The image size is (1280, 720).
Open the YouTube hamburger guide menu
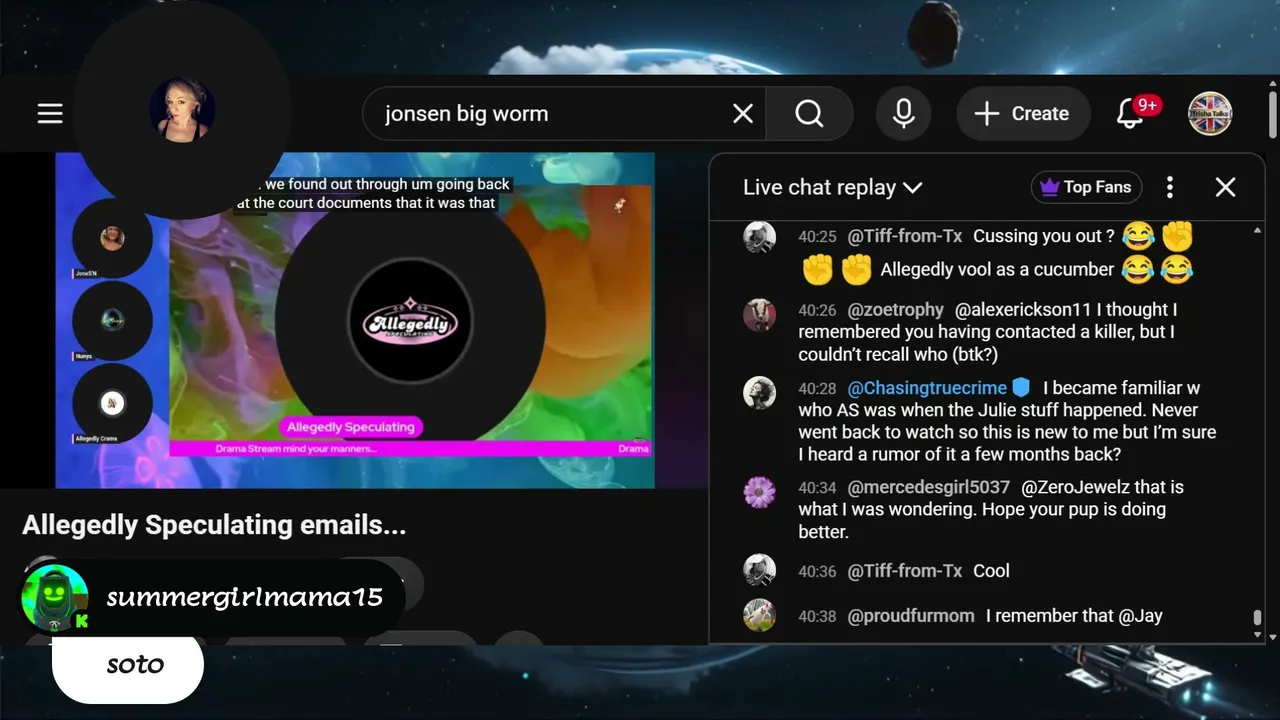click(x=50, y=114)
